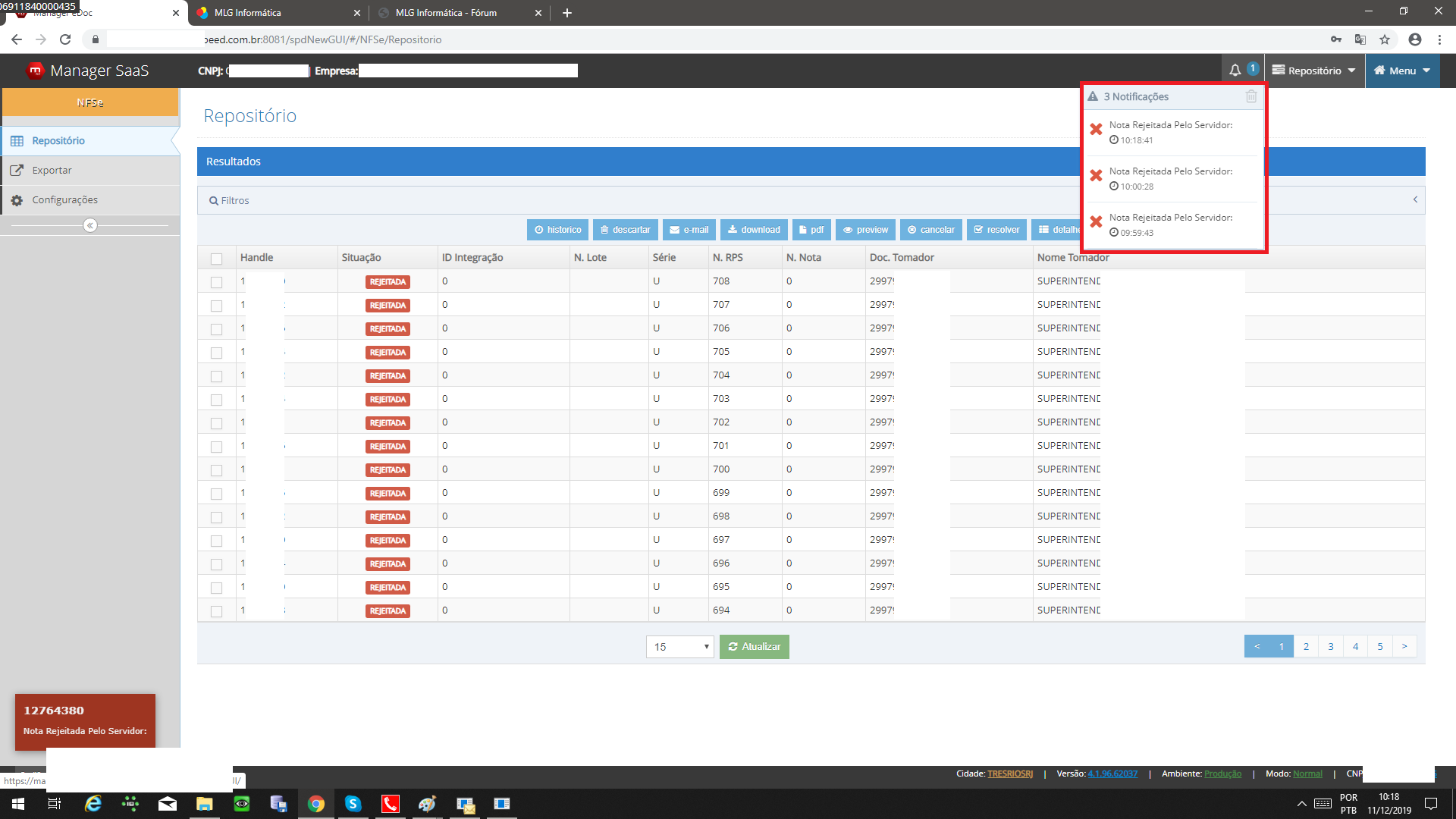Open Configurações in the sidebar

coord(64,200)
